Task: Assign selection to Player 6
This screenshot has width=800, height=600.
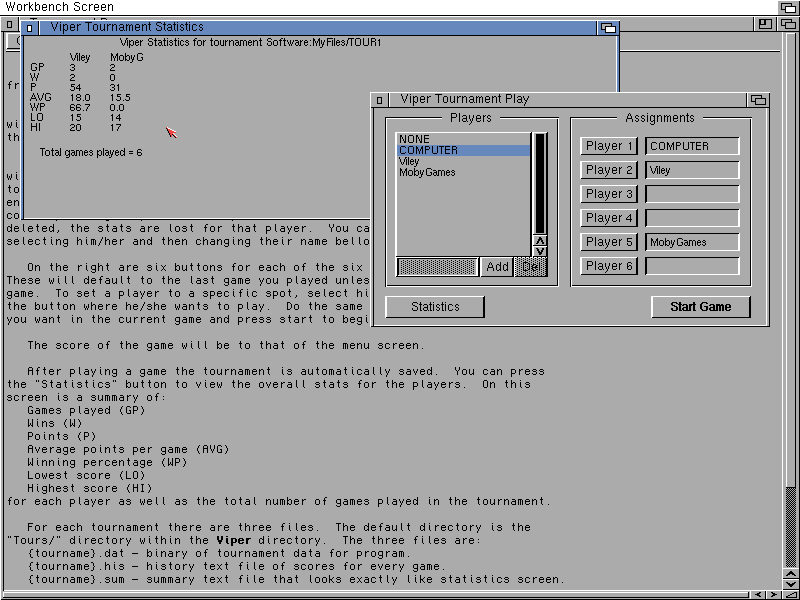Action: tap(609, 266)
